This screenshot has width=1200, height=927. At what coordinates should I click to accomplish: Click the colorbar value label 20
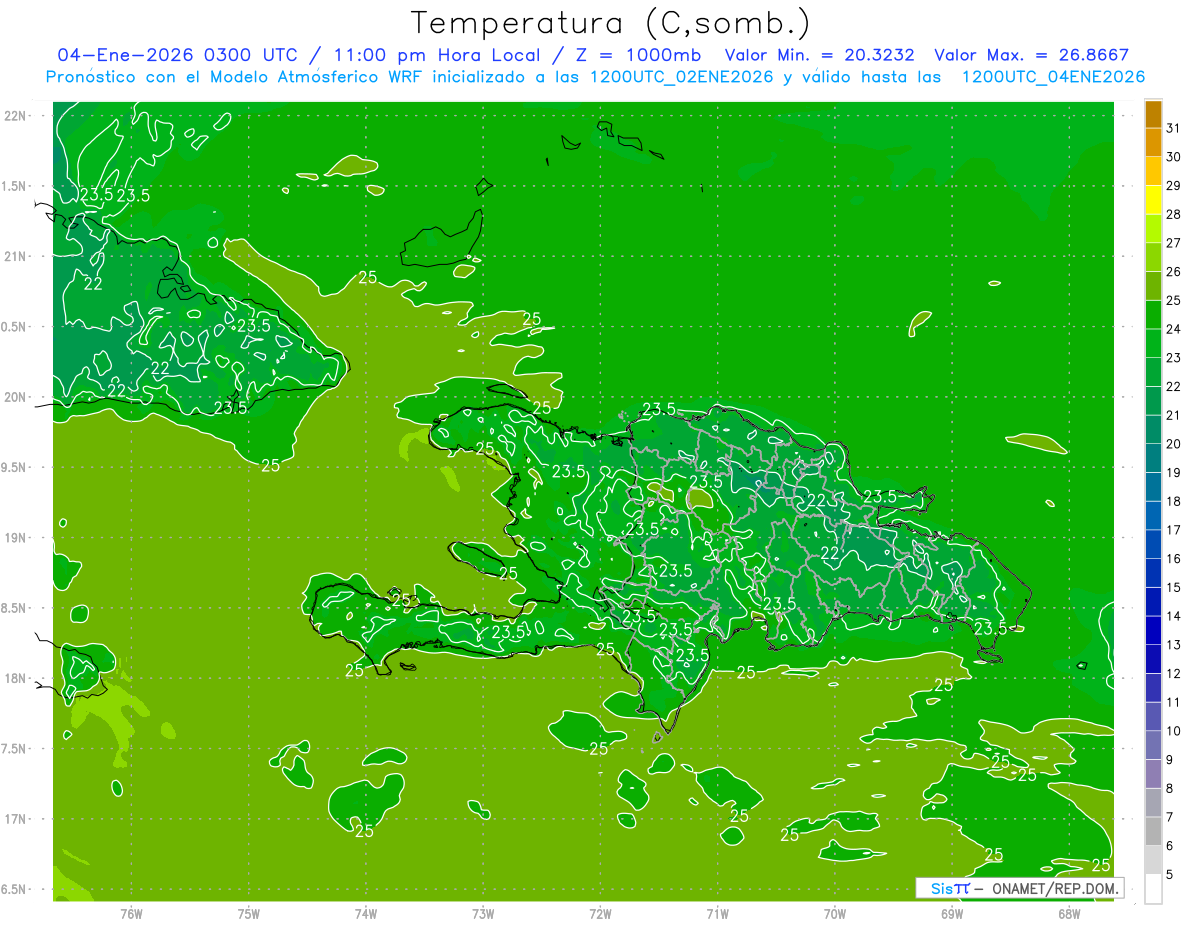pos(1174,444)
